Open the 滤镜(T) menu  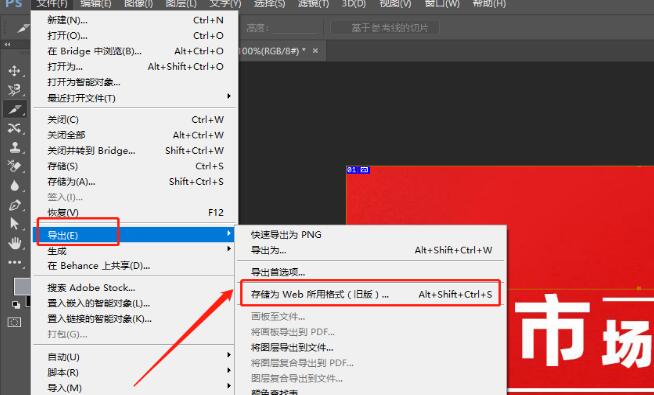313,4
